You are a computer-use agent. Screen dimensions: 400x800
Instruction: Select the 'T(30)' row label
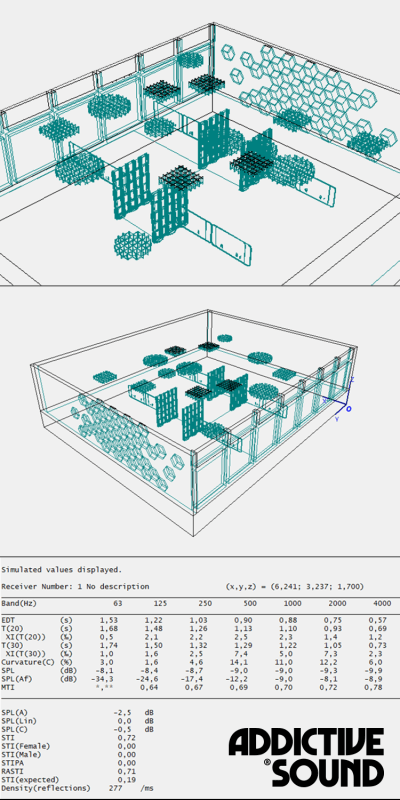pyautogui.click(x=12, y=645)
